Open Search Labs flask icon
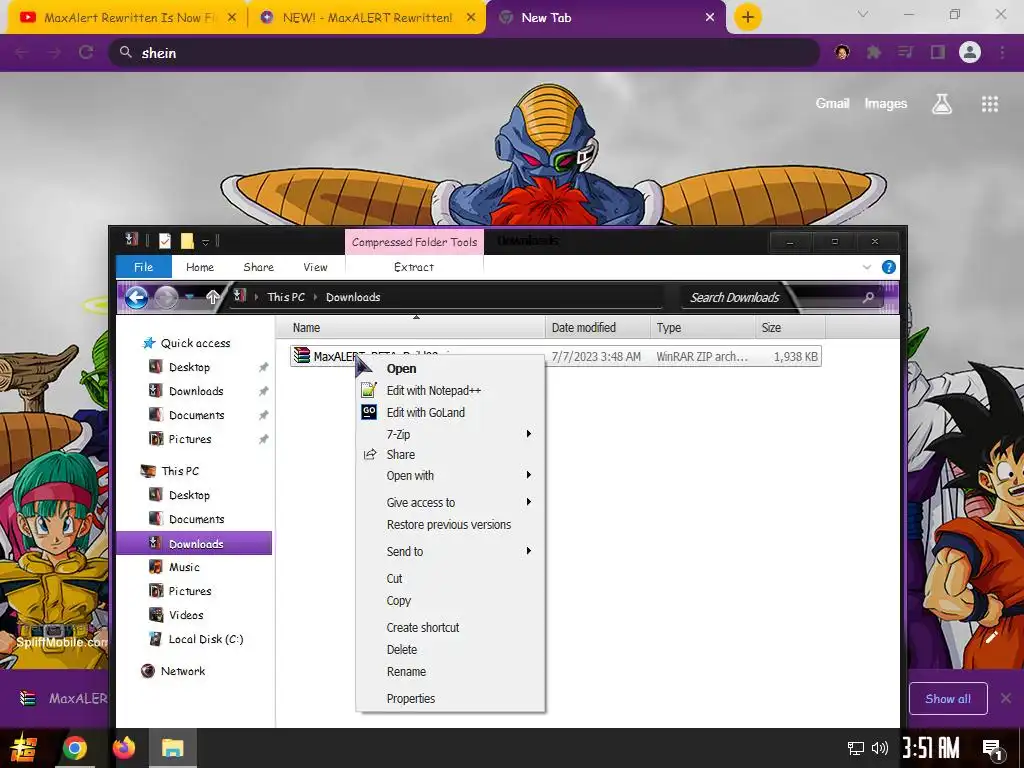 pos(942,104)
